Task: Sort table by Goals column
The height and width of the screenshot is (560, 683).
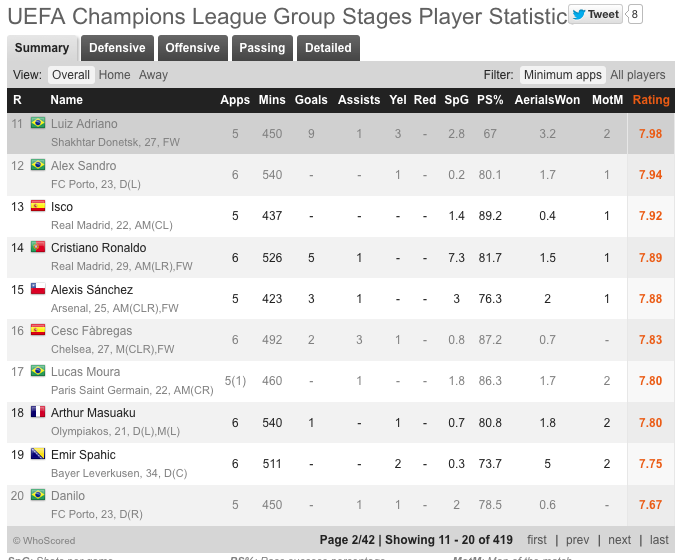Action: coord(311,100)
